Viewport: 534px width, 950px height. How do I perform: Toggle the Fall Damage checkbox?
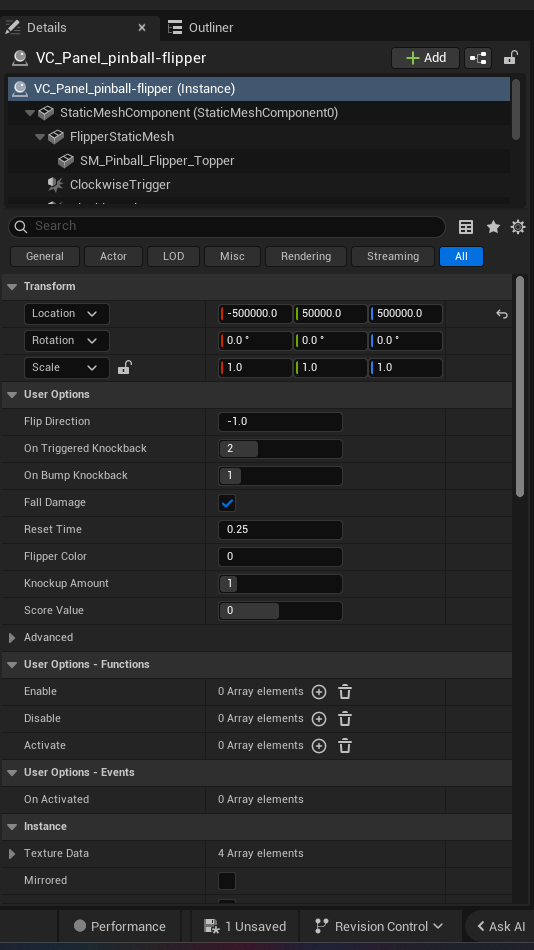(227, 503)
